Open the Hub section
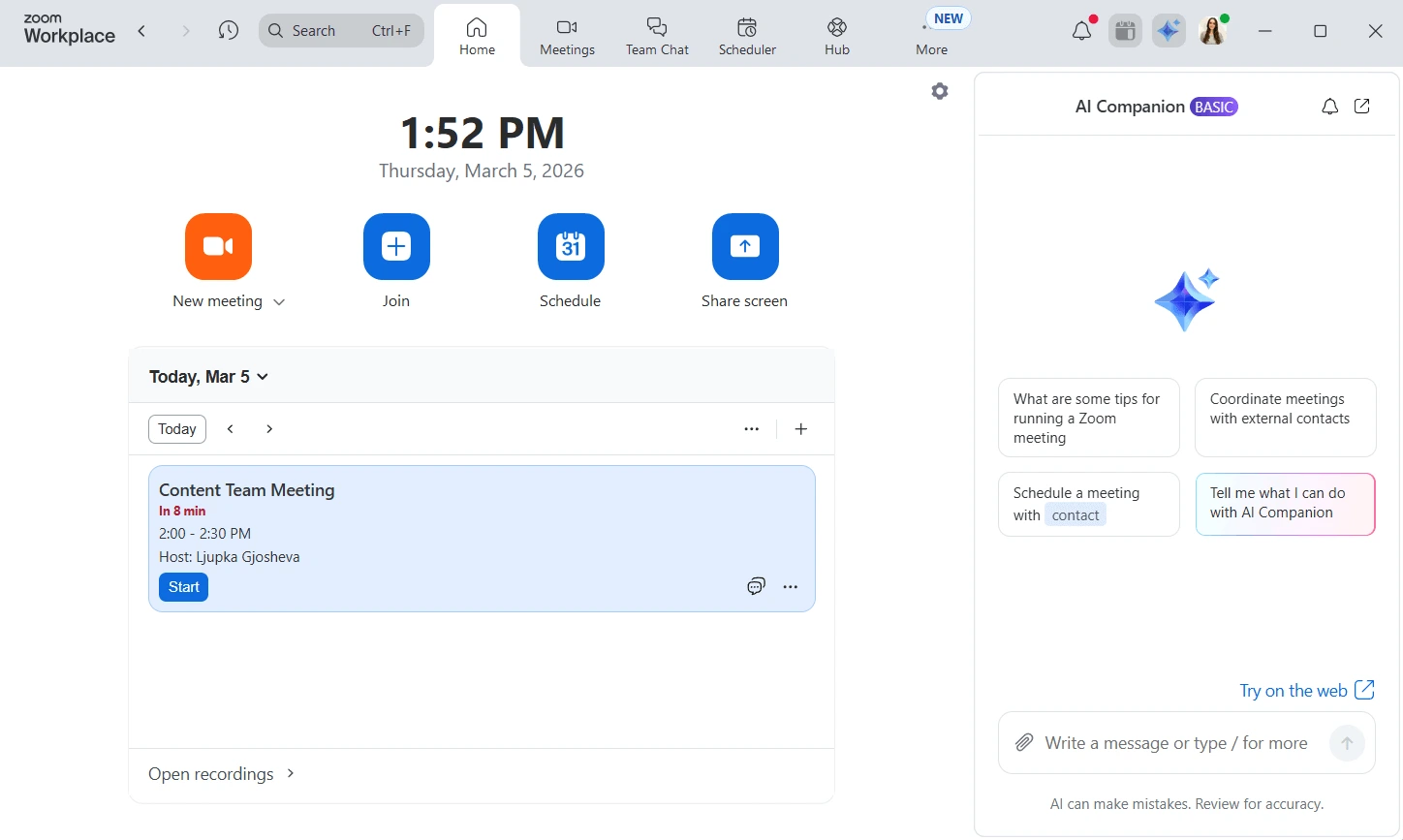The image size is (1403, 840). pos(835,34)
